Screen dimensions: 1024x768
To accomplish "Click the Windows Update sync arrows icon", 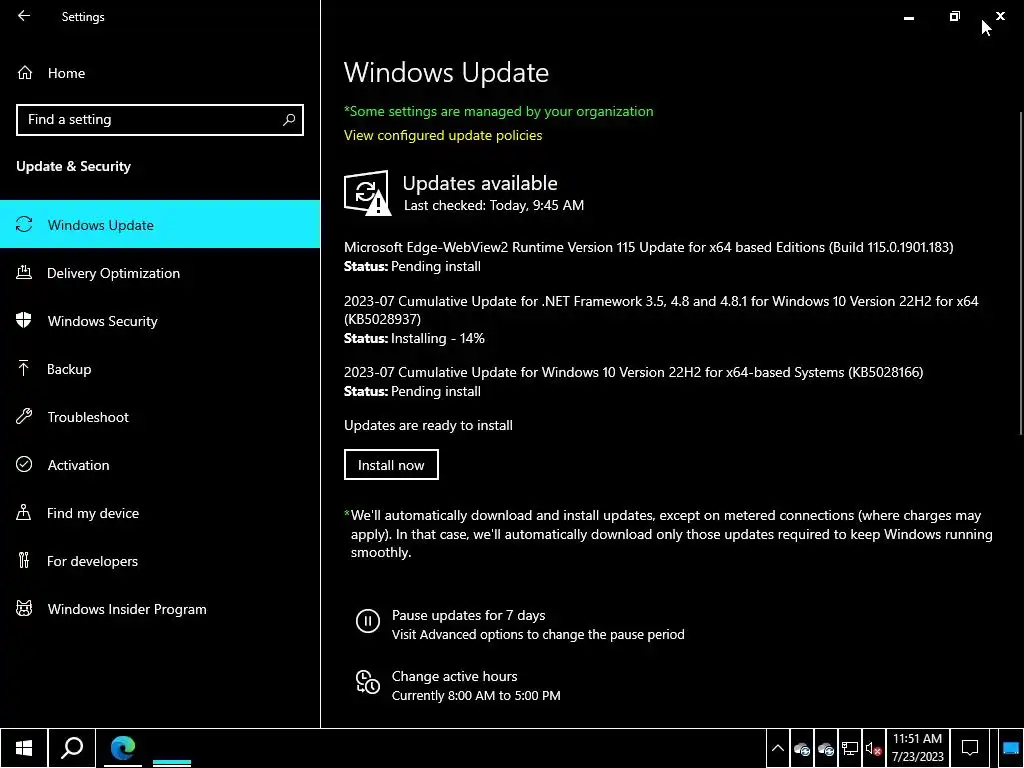I will pyautogui.click(x=24, y=225).
